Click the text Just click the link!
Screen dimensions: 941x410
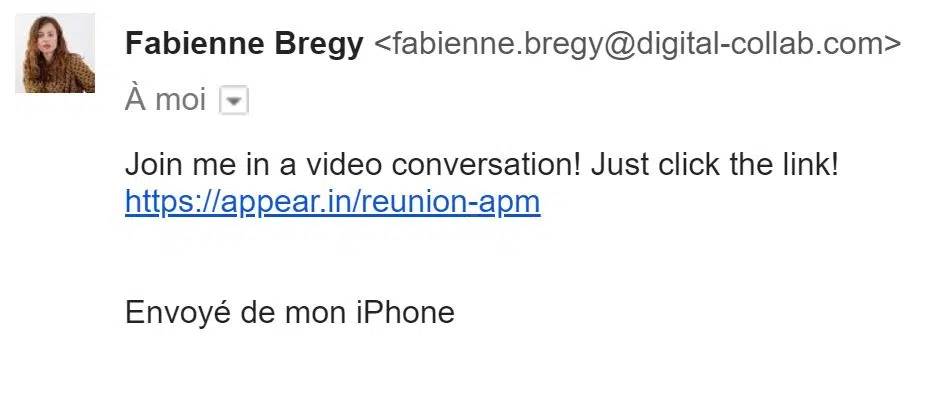coord(714,165)
